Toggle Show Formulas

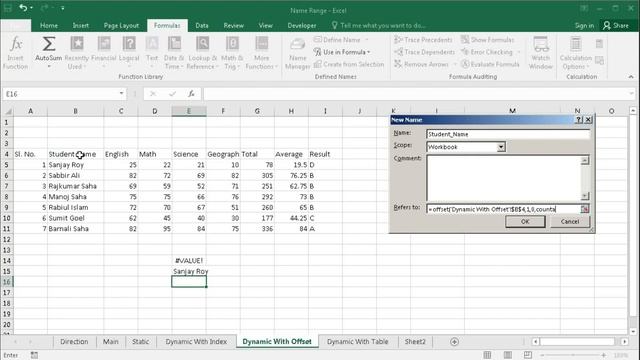click(488, 40)
